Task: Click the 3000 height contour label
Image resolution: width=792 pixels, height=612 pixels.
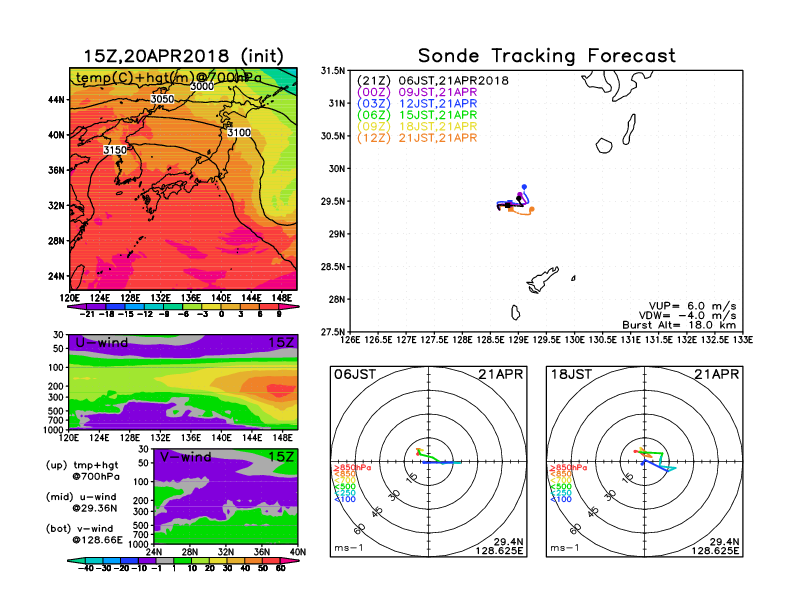Action: pos(202,86)
